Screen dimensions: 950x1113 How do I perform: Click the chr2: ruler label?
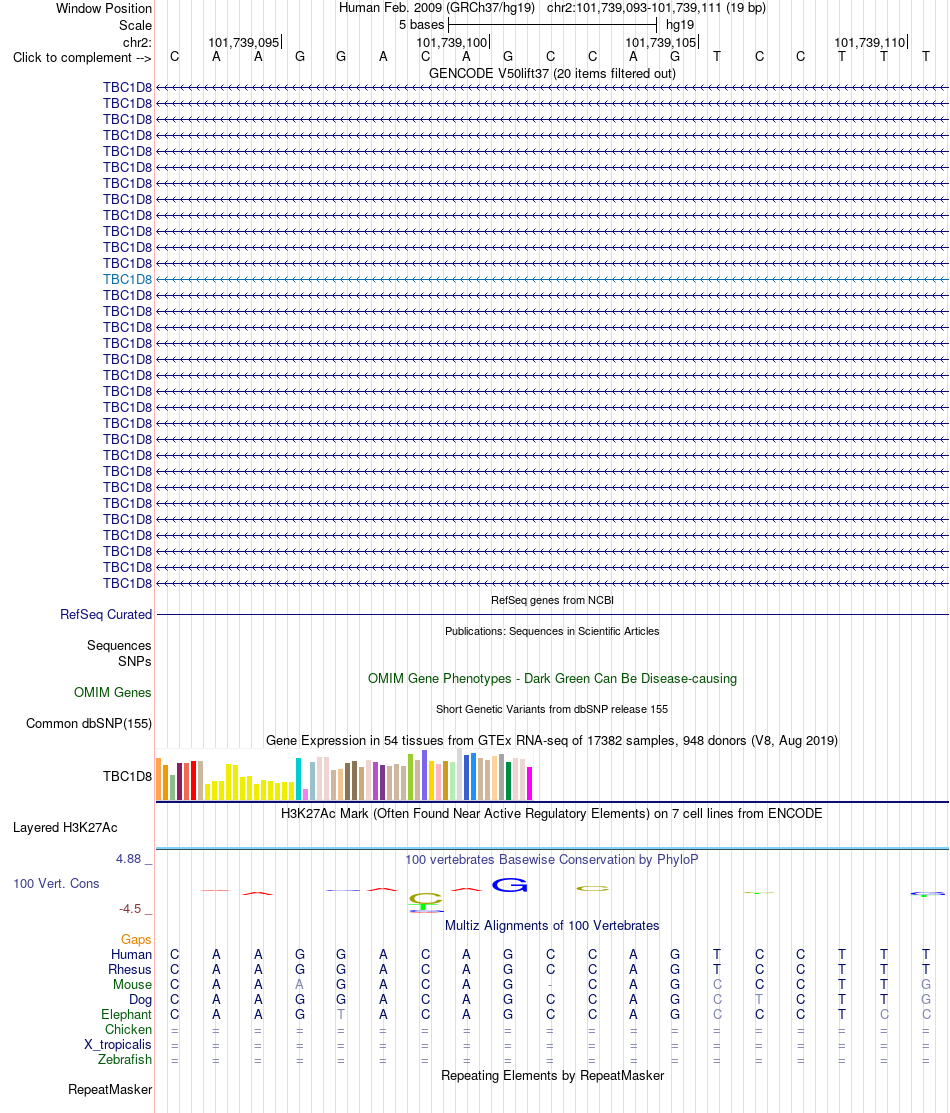tap(137, 42)
